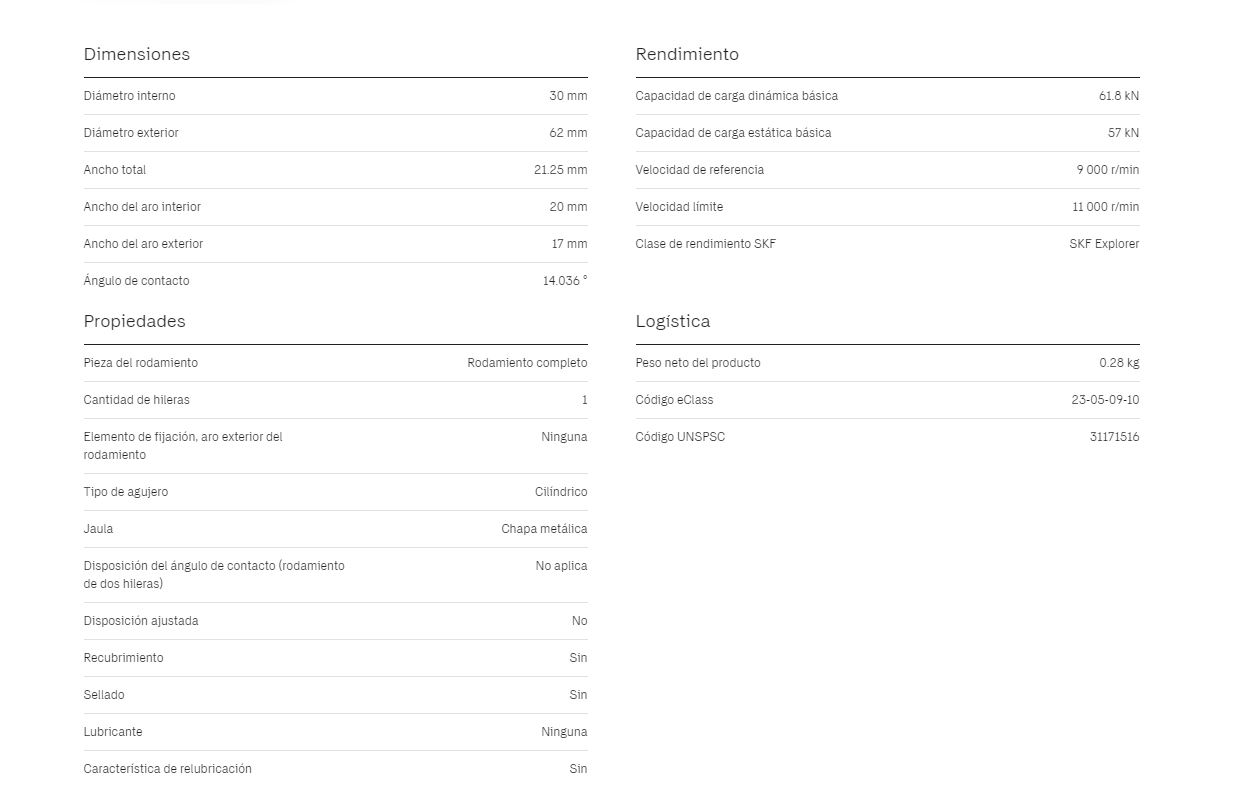This screenshot has width=1257, height=812.
Task: Click the Dimensiones section heading
Action: [137, 54]
